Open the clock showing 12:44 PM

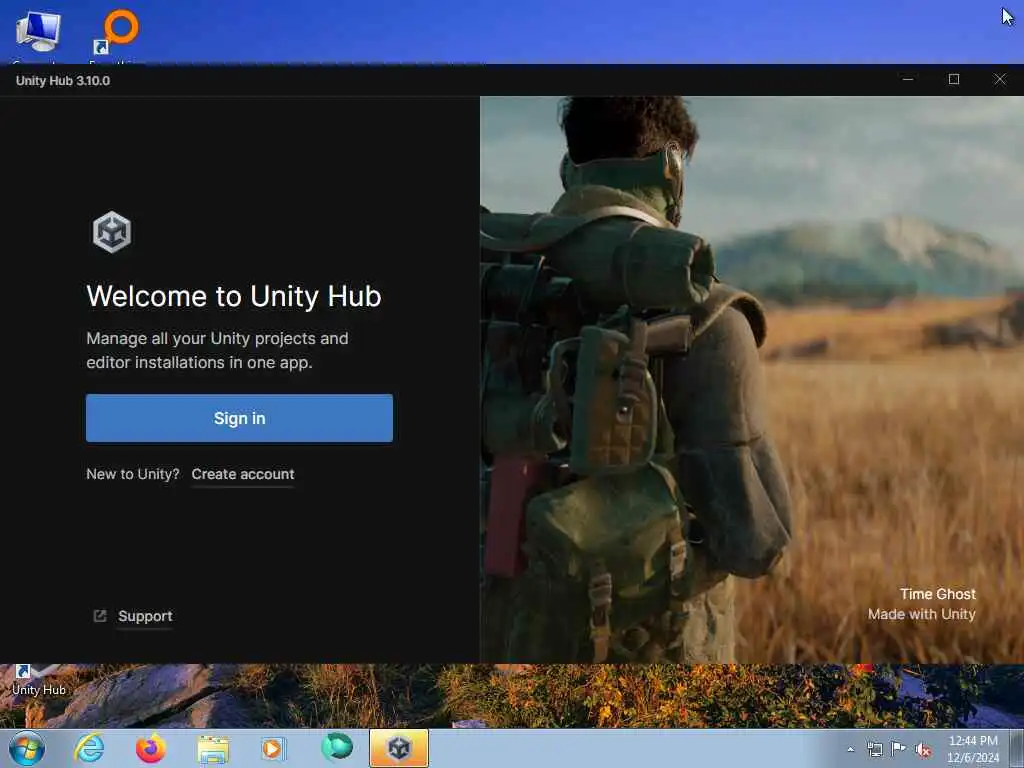click(973, 749)
